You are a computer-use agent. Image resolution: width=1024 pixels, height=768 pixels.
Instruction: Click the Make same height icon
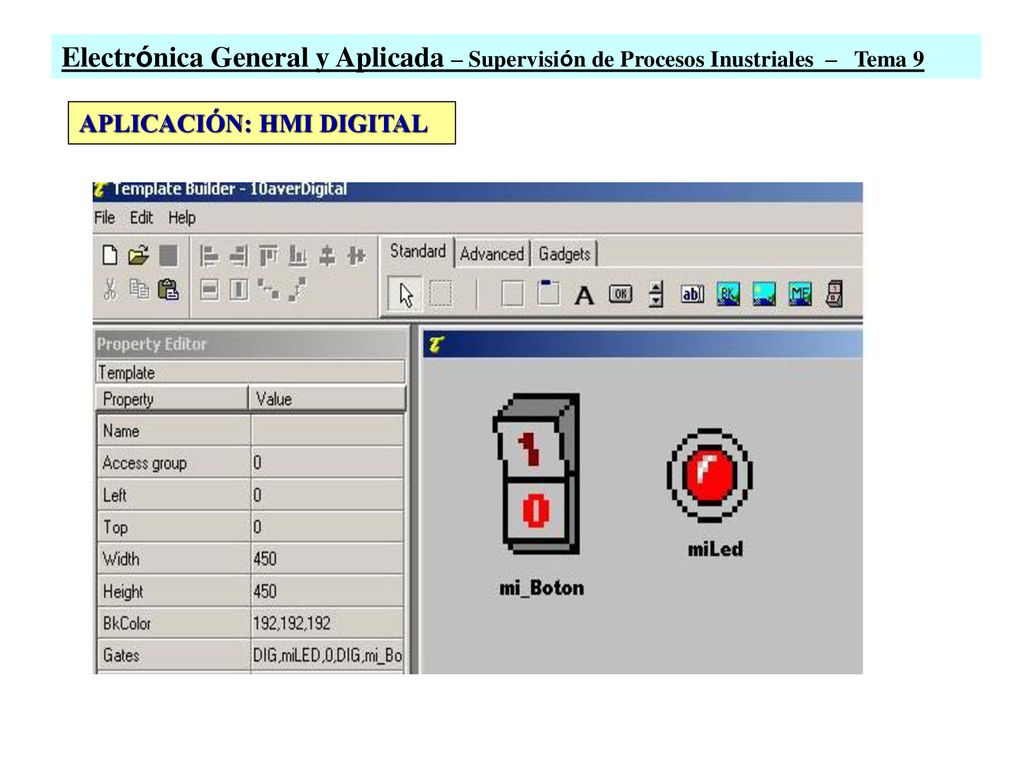[239, 289]
